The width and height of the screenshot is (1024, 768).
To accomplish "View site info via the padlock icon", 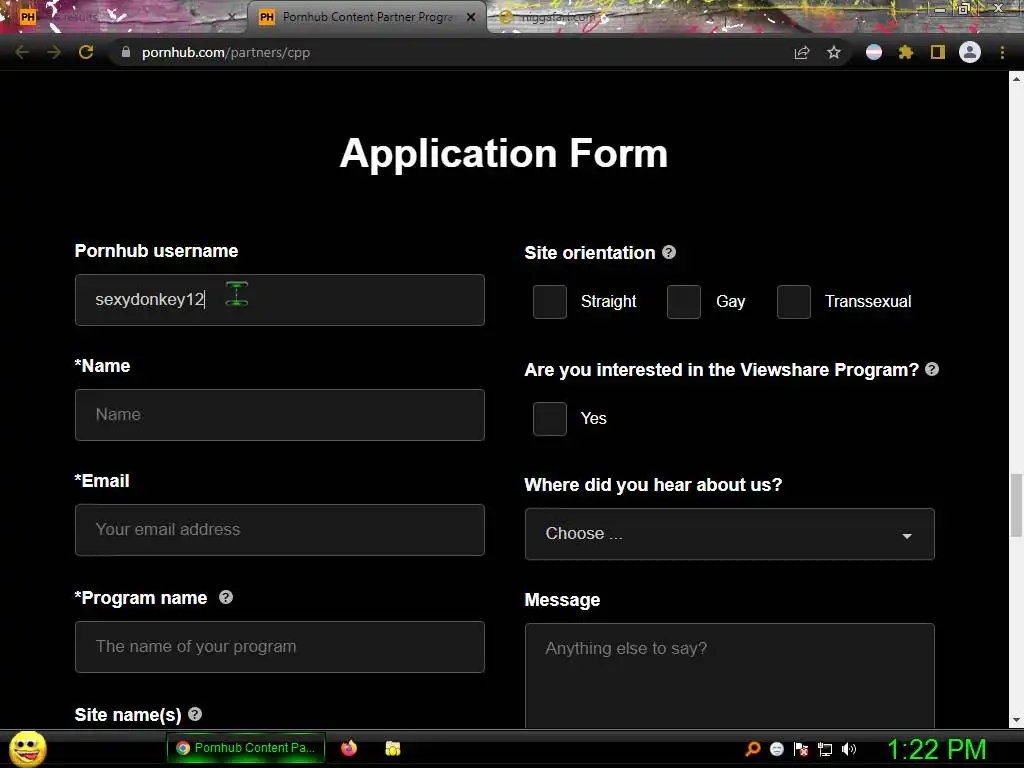I will (x=126, y=52).
